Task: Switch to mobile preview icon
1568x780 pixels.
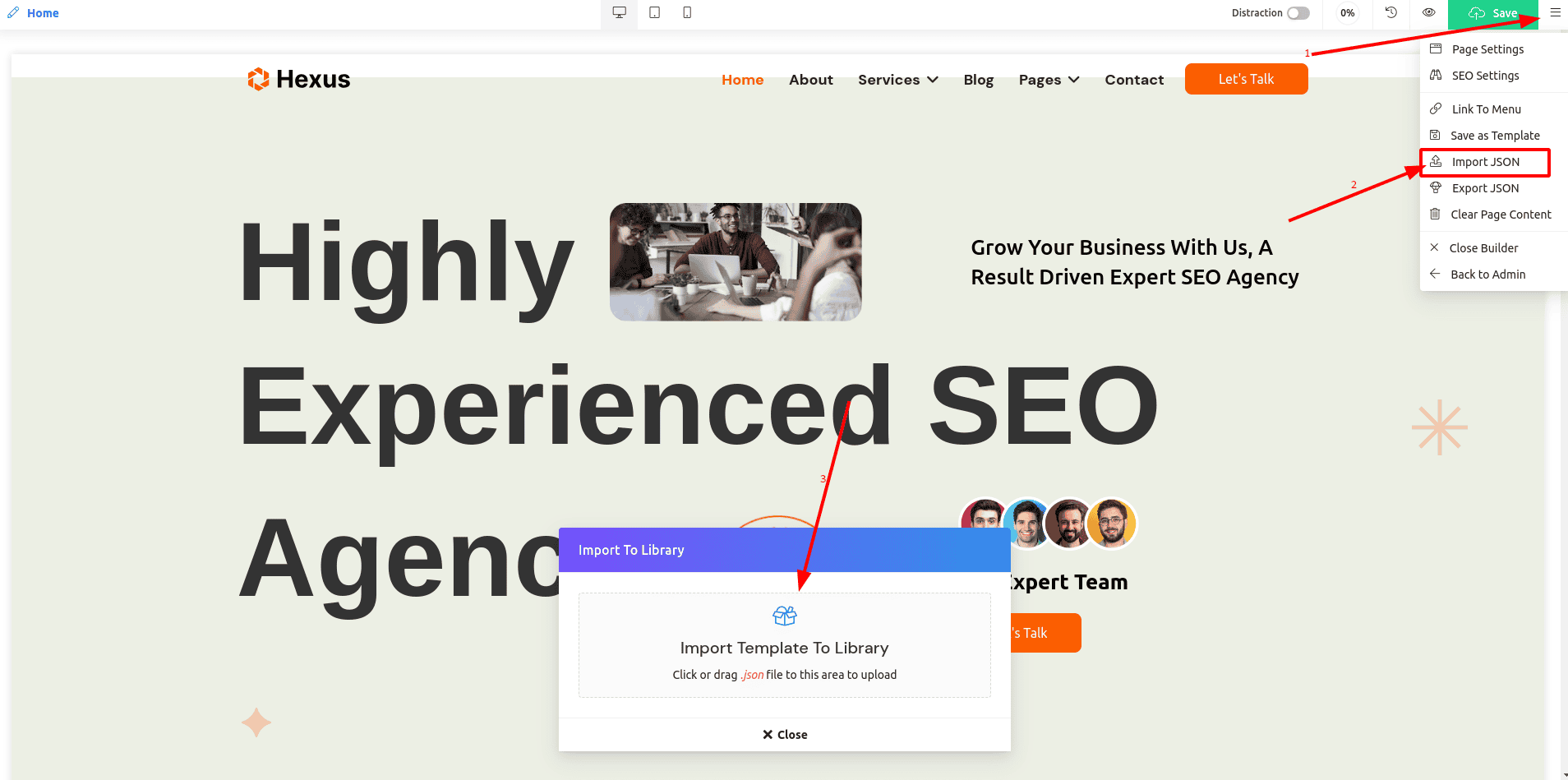Action: tap(687, 12)
